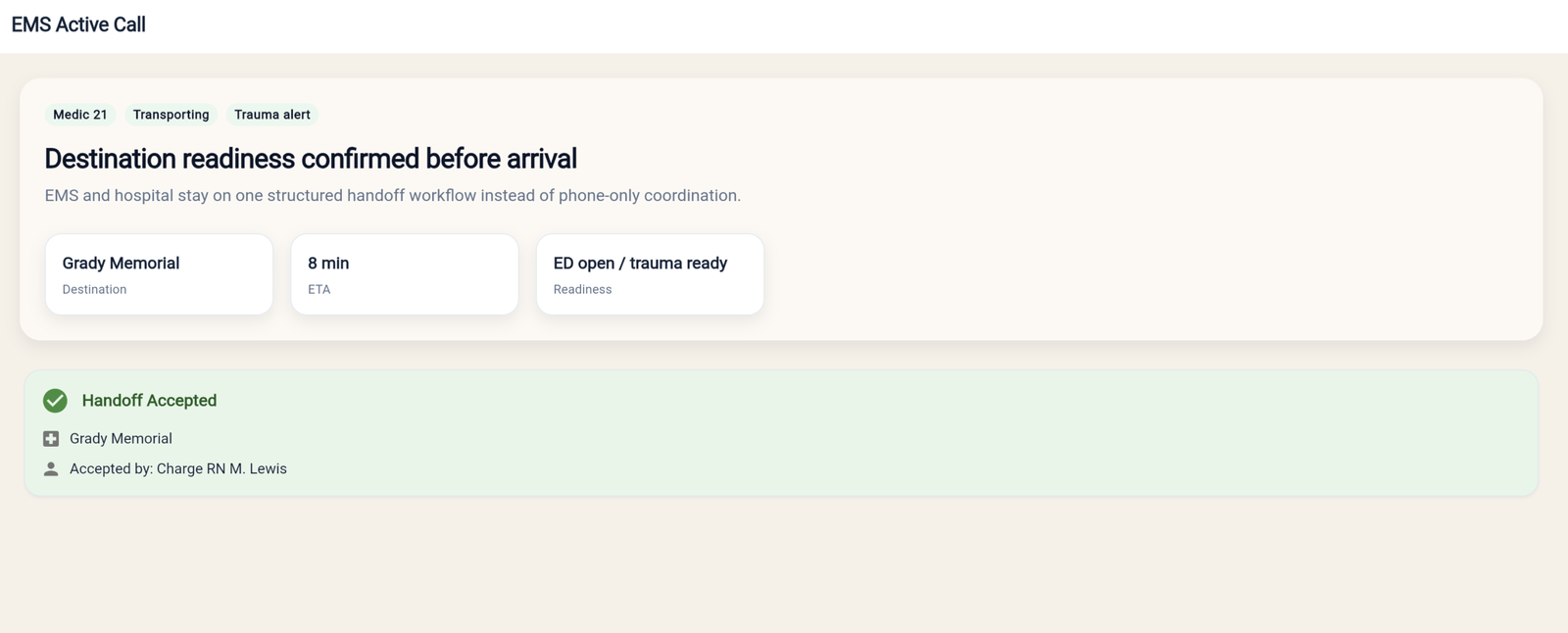
Task: Click the EMS Active Call page title
Action: [x=78, y=24]
